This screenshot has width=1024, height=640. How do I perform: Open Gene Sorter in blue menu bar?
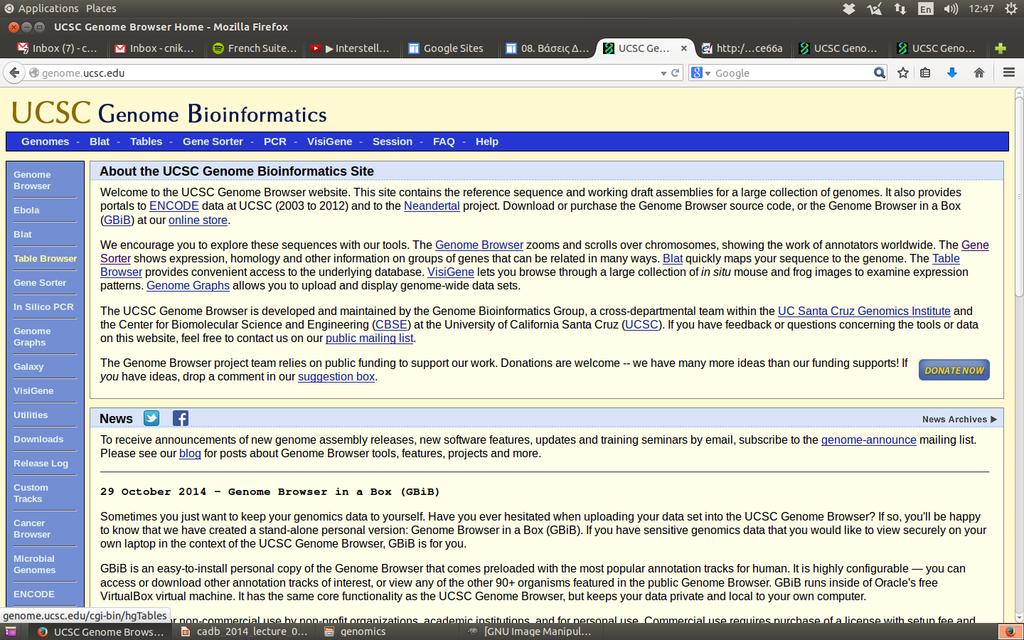pyautogui.click(x=212, y=141)
